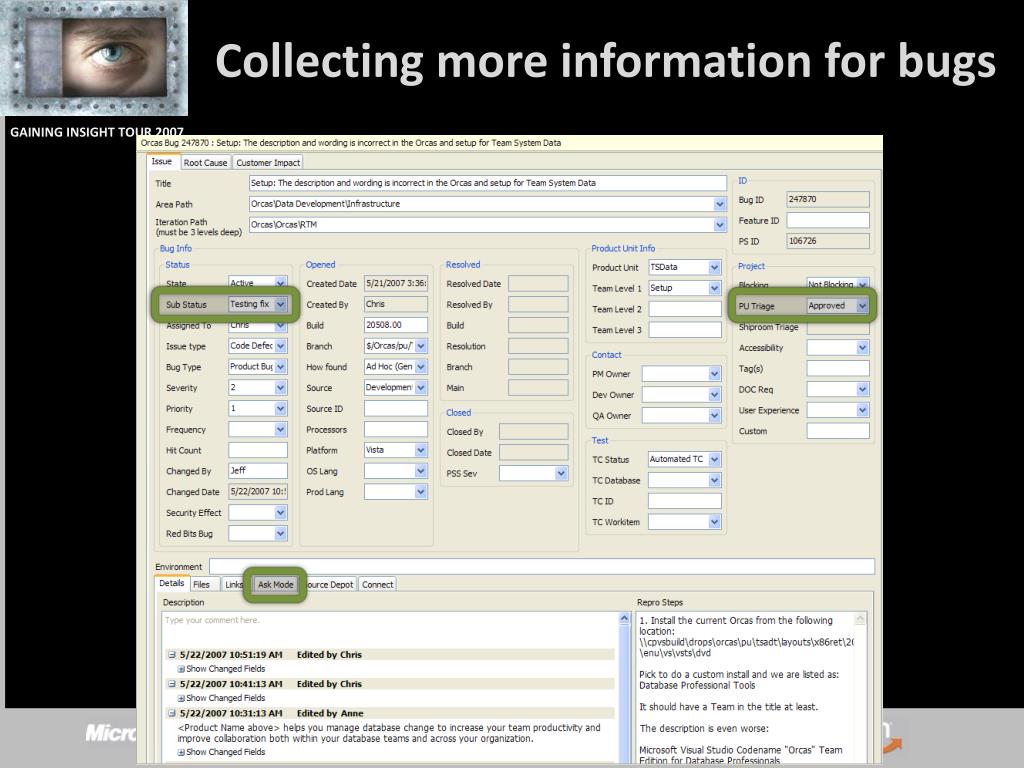Click the Tag(s) input field

838,369
